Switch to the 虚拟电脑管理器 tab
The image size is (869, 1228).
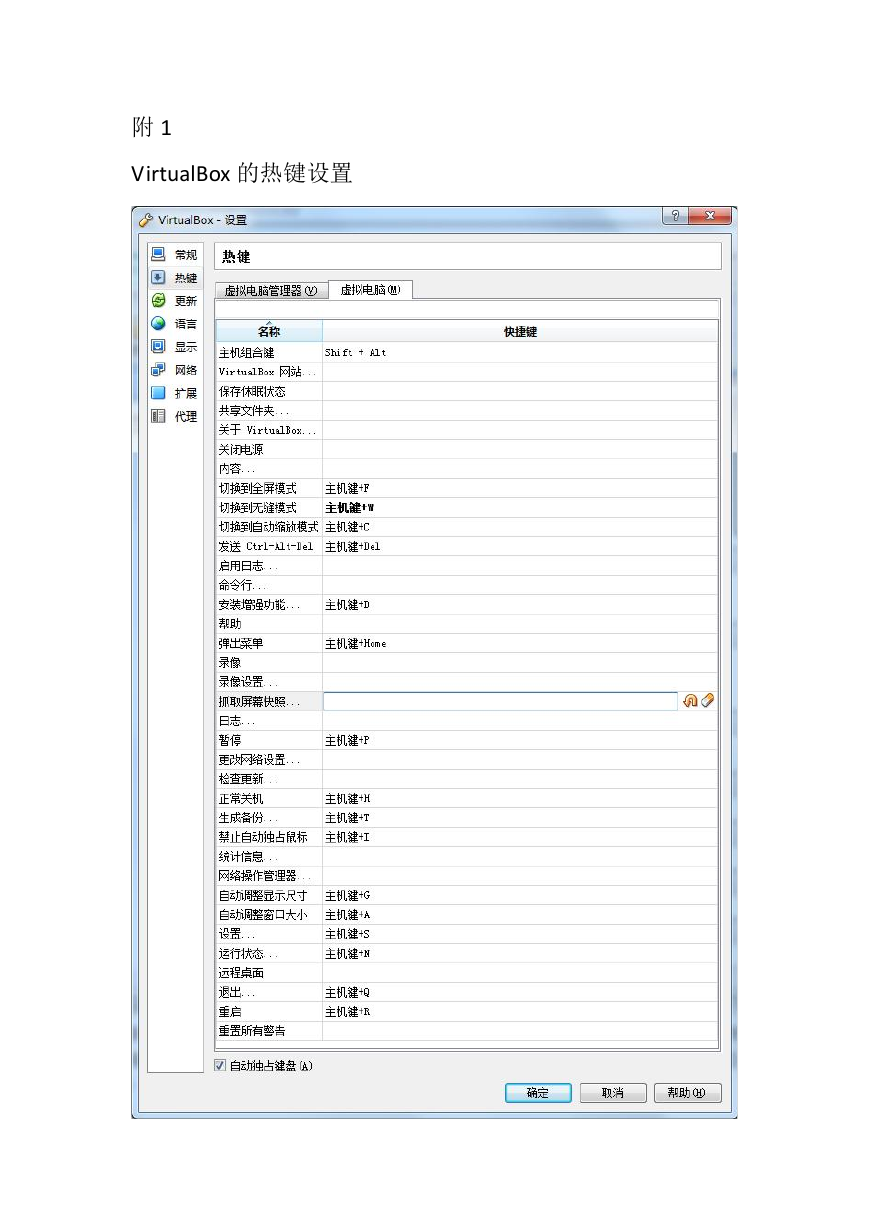[270, 291]
